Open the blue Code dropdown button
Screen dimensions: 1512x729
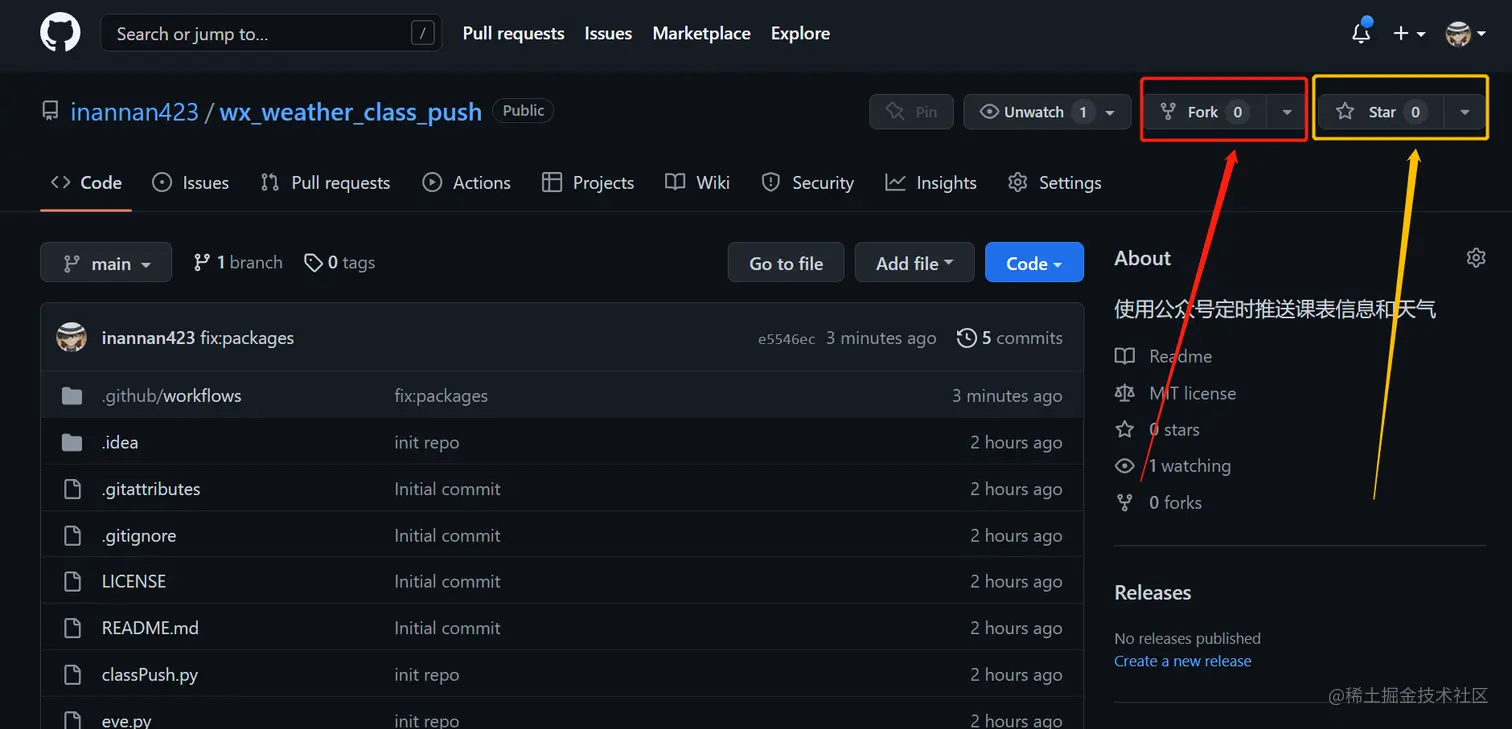1034,263
